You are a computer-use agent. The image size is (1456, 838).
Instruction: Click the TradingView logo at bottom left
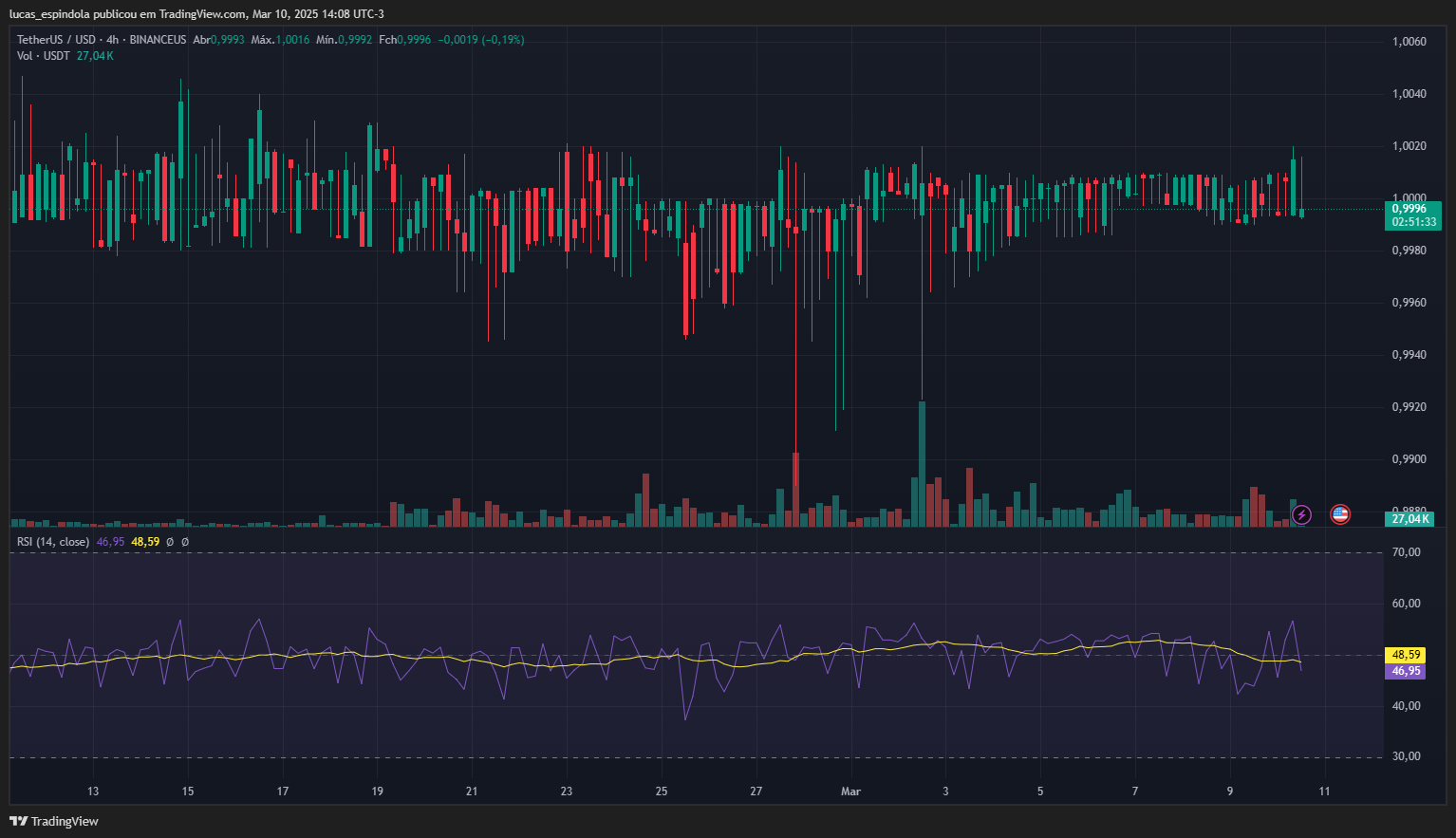(x=54, y=821)
